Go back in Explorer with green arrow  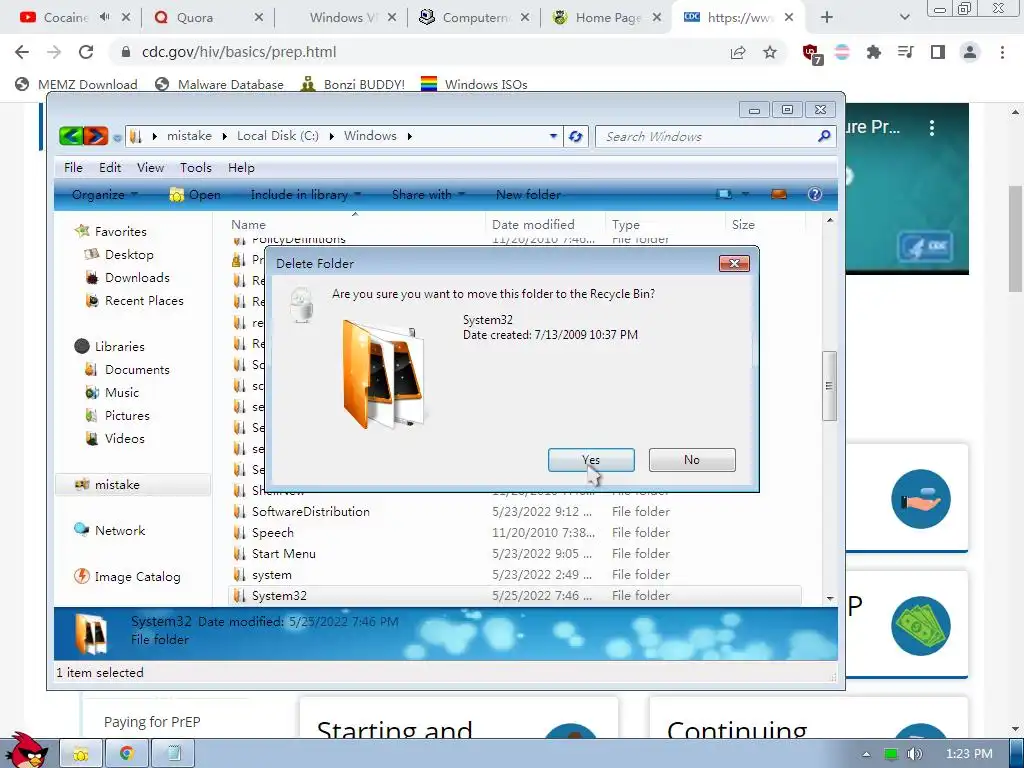pyautogui.click(x=71, y=136)
